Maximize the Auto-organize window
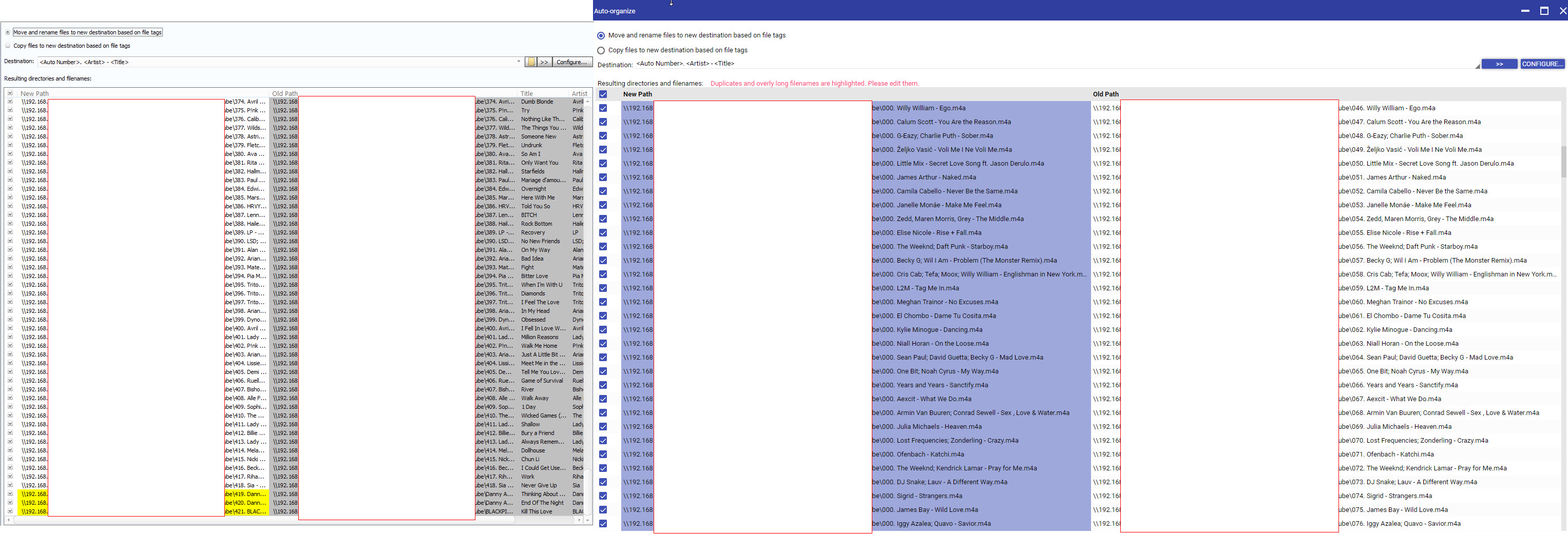Image resolution: width=1568 pixels, height=534 pixels. (x=1544, y=11)
